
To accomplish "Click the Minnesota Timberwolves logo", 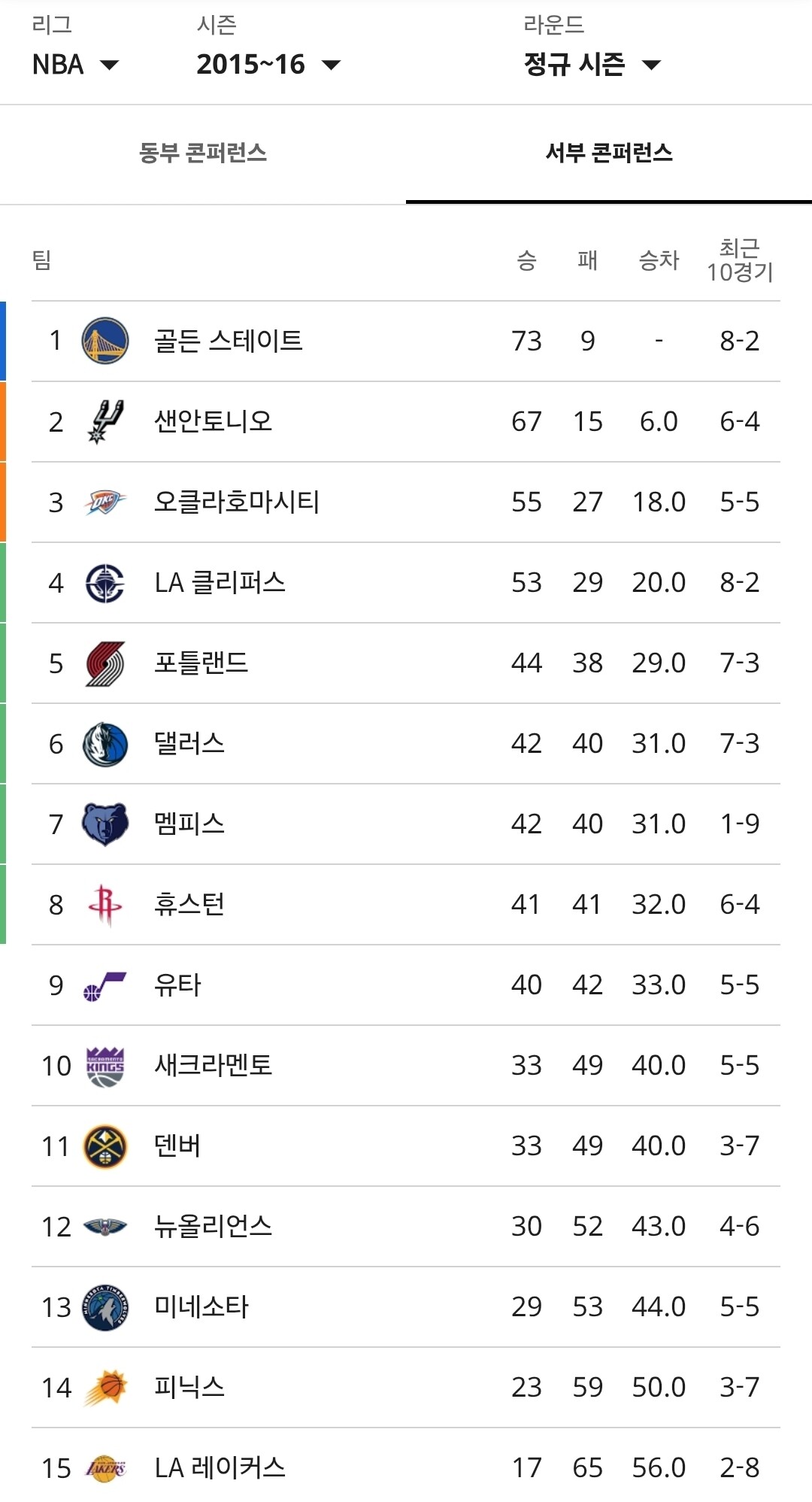I will click(x=105, y=1307).
